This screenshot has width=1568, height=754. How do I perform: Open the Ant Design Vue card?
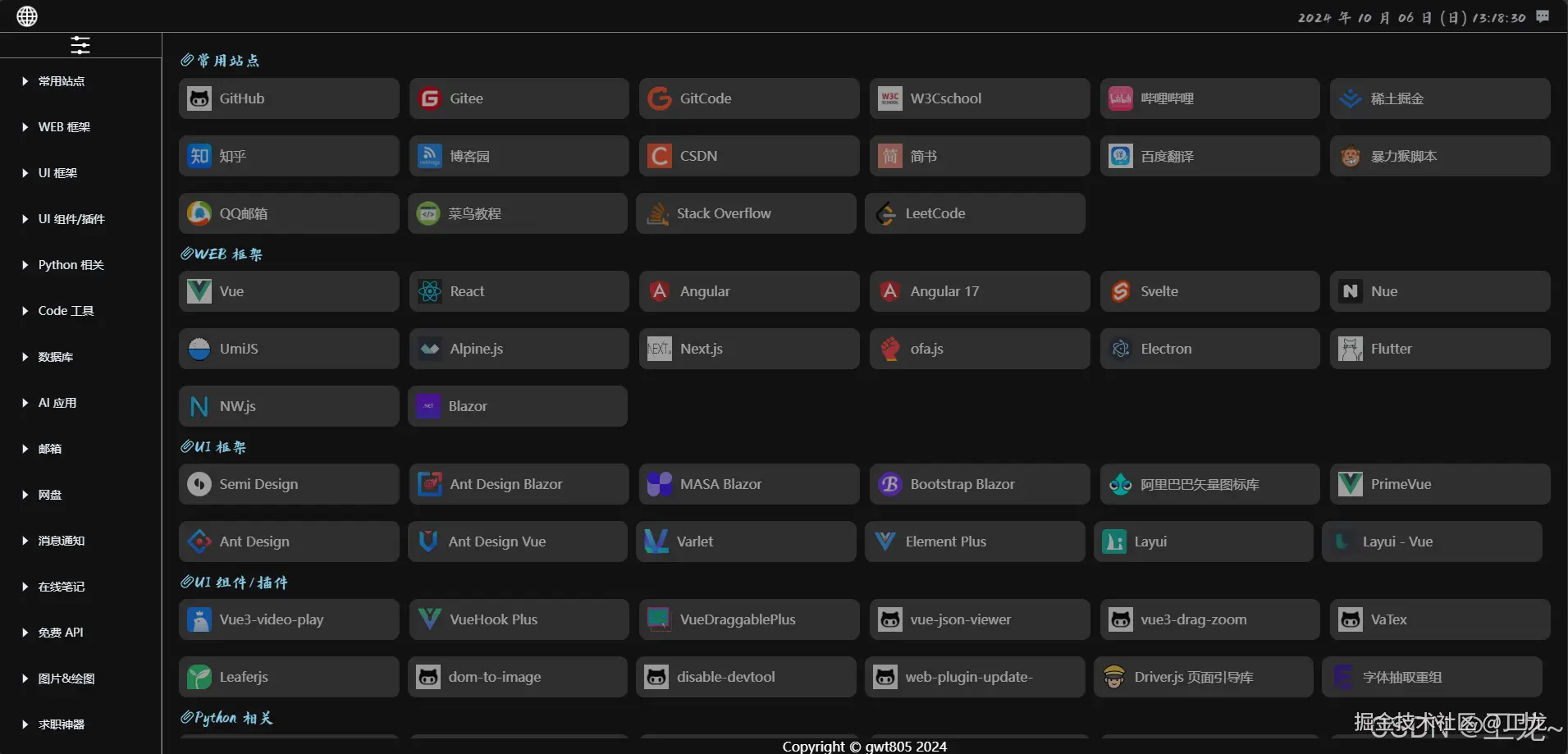[518, 542]
